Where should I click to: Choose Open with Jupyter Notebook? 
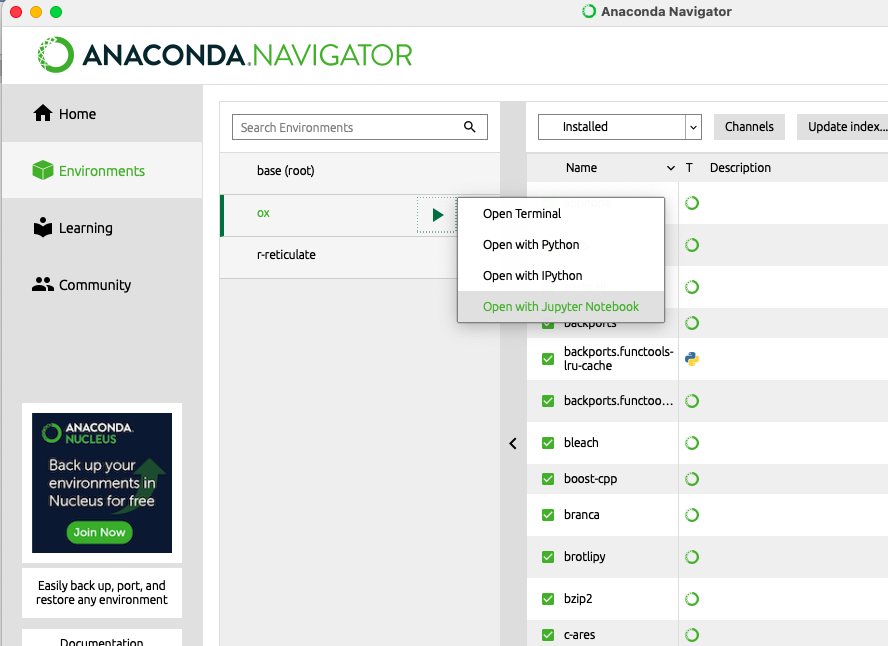pos(561,306)
